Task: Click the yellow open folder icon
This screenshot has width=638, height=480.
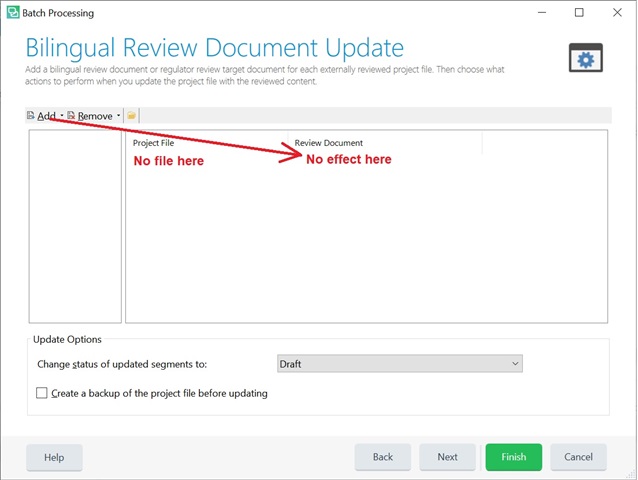Action: 131,116
